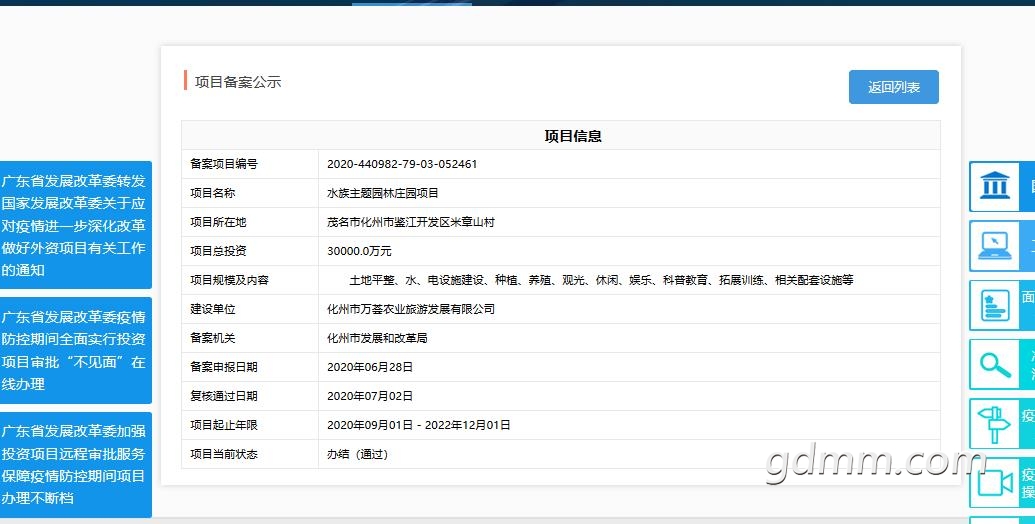
Task: Click the magnifying glass search icon
Action: 995,364
